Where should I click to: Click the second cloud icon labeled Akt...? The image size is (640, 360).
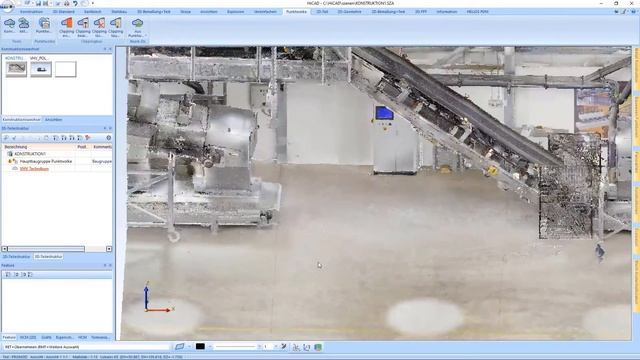(24, 23)
